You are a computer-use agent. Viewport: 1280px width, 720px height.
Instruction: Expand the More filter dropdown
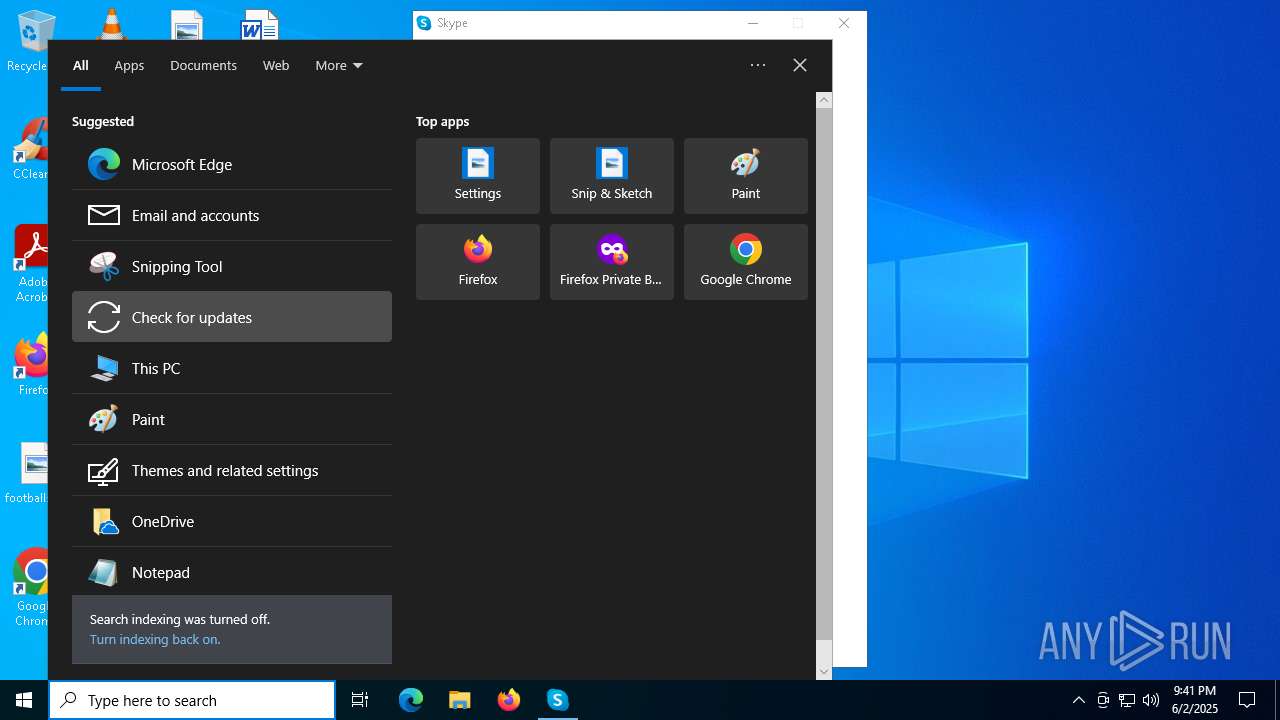pyautogui.click(x=339, y=65)
